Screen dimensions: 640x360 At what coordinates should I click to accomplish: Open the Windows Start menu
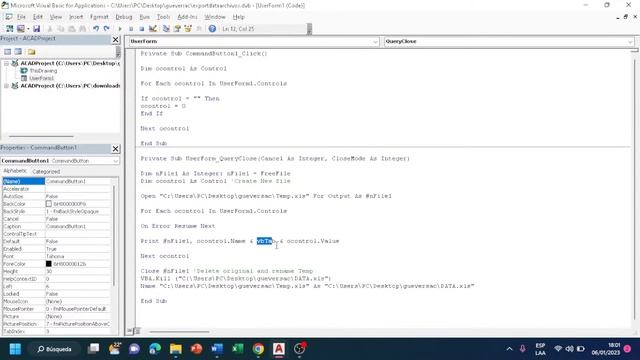pos(15,349)
